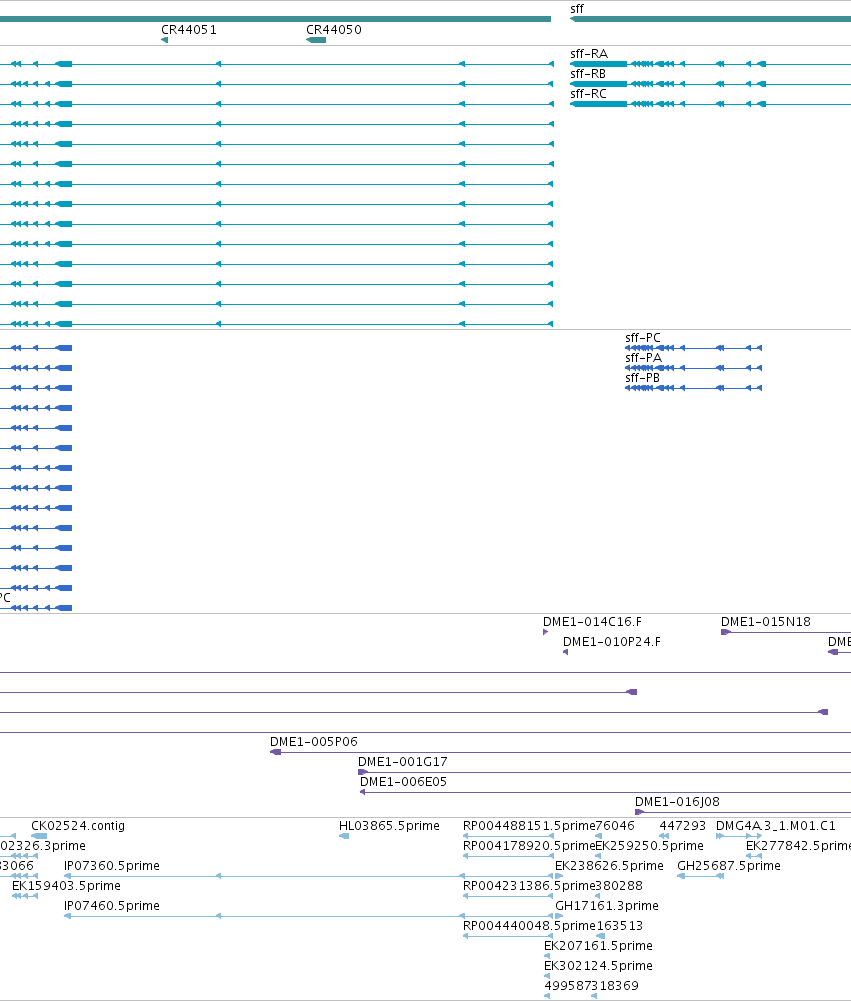
Task: Select the CK02524.contig block glyph
Action: pos(39,836)
